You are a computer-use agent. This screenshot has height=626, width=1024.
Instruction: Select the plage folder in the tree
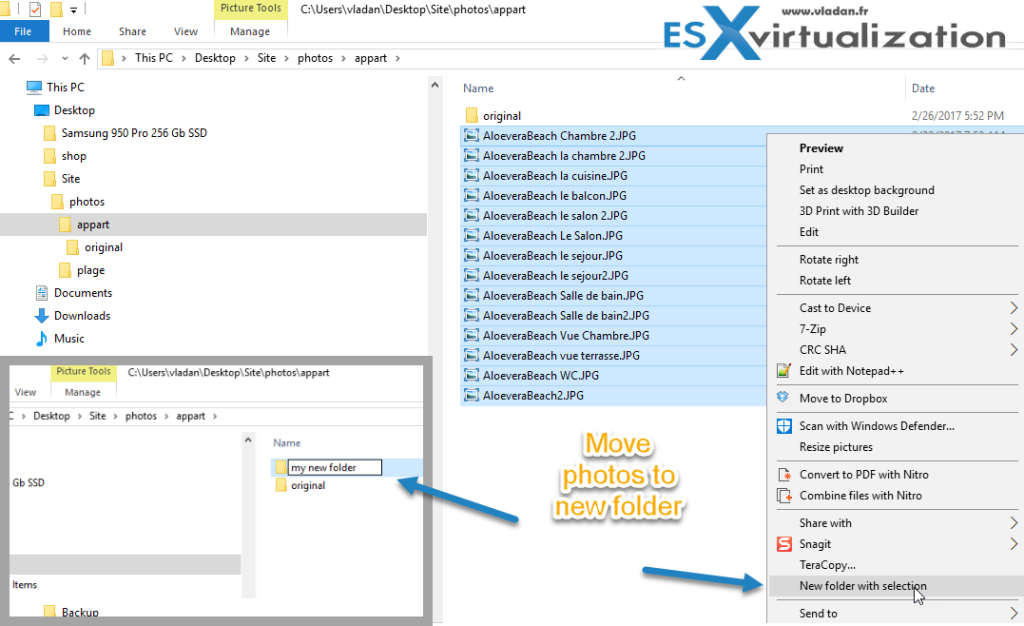(91, 270)
